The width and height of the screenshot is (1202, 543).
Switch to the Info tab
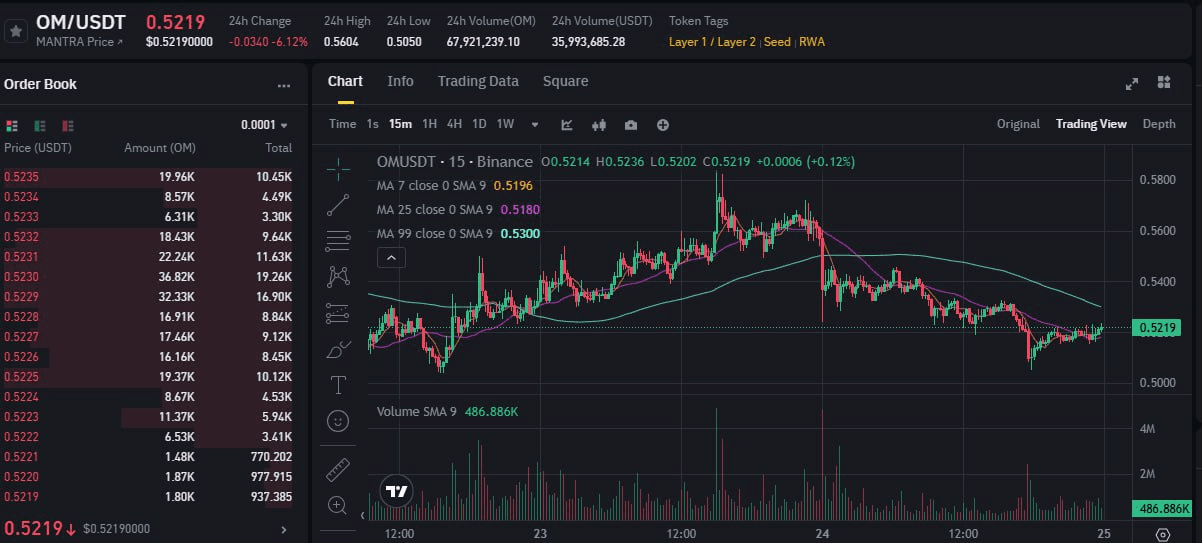point(400,81)
